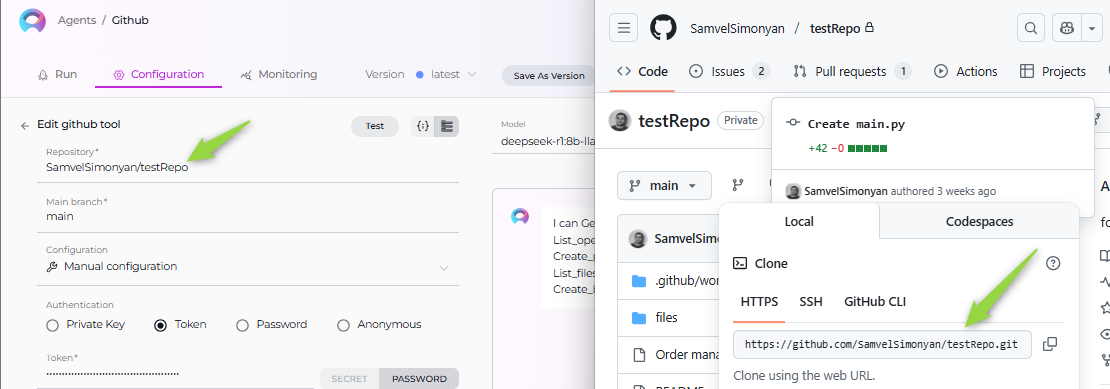Click the wrench icon in Configuration field

point(52,267)
